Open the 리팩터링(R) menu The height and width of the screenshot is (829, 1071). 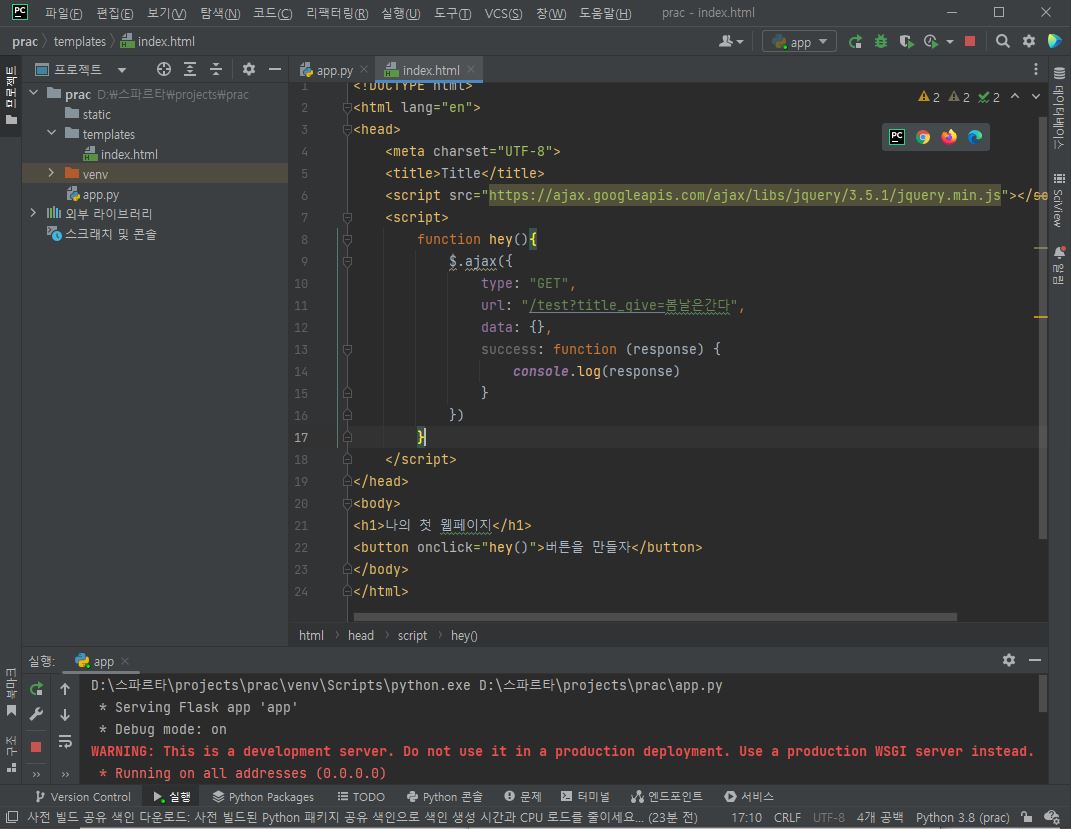click(337, 13)
